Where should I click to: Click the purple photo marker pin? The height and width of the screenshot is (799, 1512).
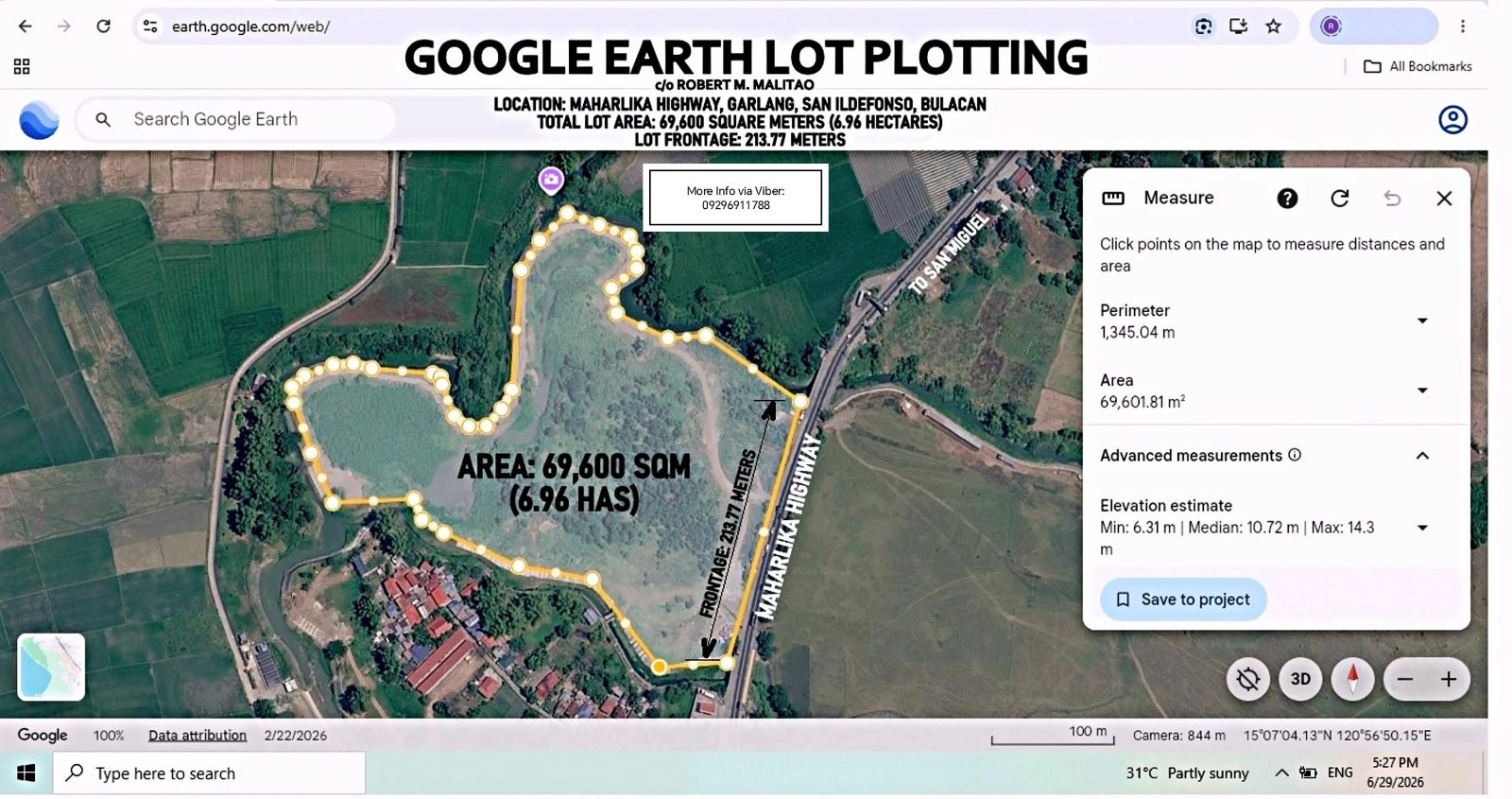coord(551,180)
